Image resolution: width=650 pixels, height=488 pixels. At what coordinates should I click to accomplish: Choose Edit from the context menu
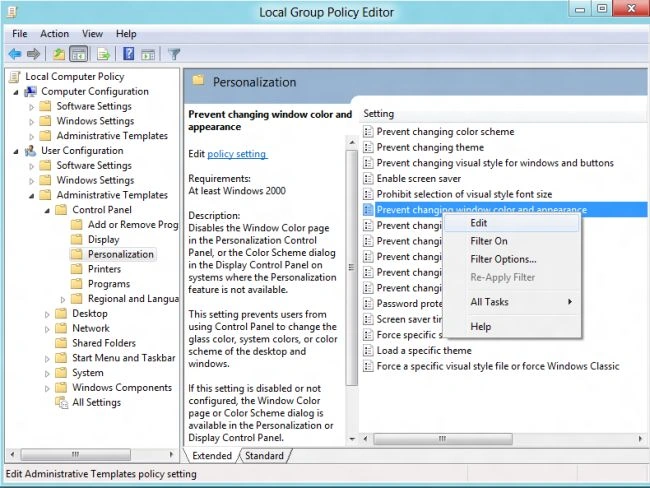pyautogui.click(x=512, y=223)
